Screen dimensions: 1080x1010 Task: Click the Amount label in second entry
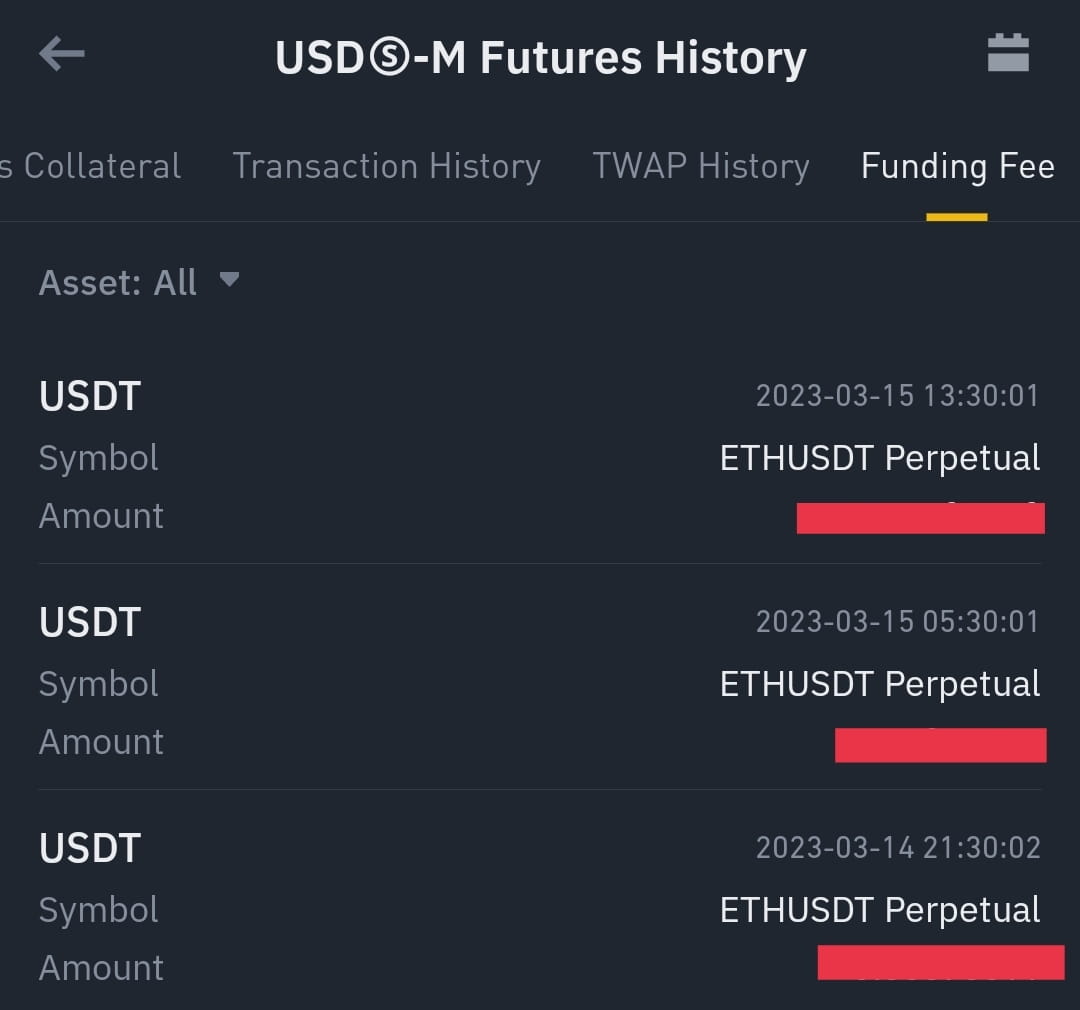[101, 742]
